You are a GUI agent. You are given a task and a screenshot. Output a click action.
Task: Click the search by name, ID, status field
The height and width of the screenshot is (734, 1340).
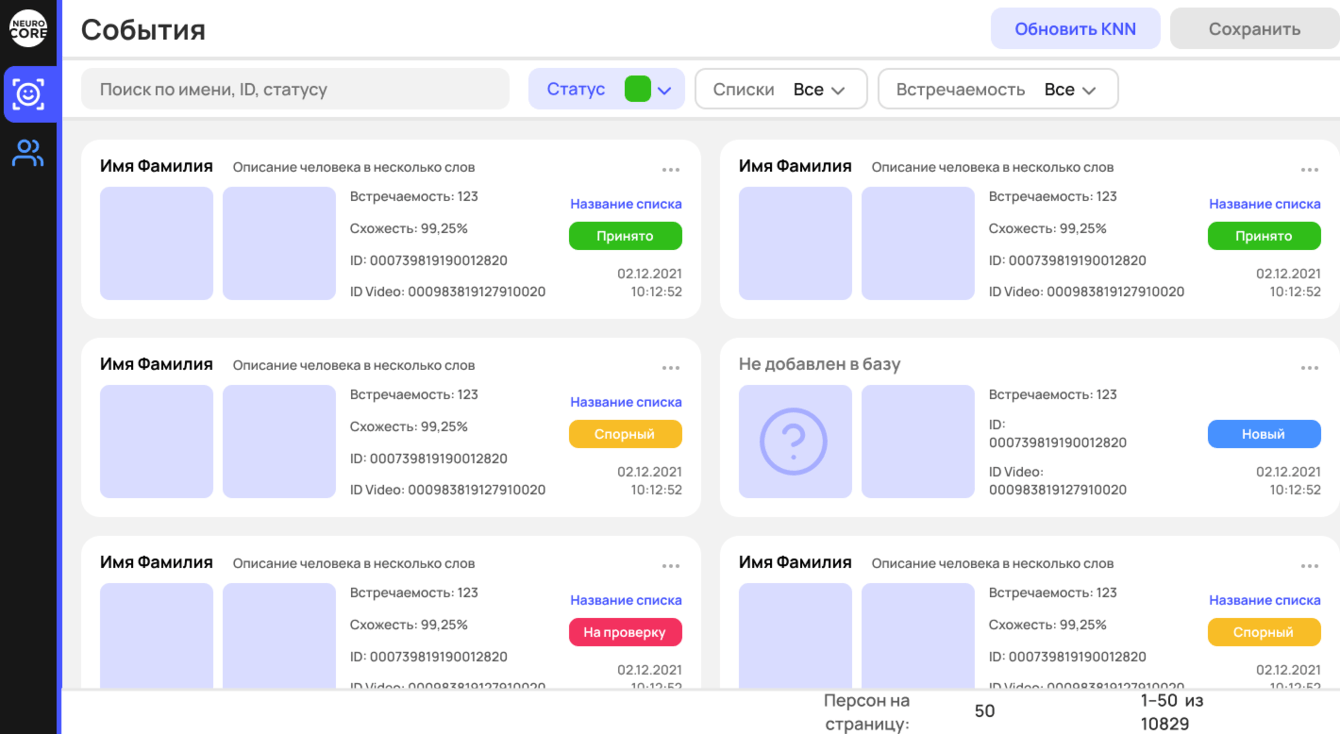(295, 89)
